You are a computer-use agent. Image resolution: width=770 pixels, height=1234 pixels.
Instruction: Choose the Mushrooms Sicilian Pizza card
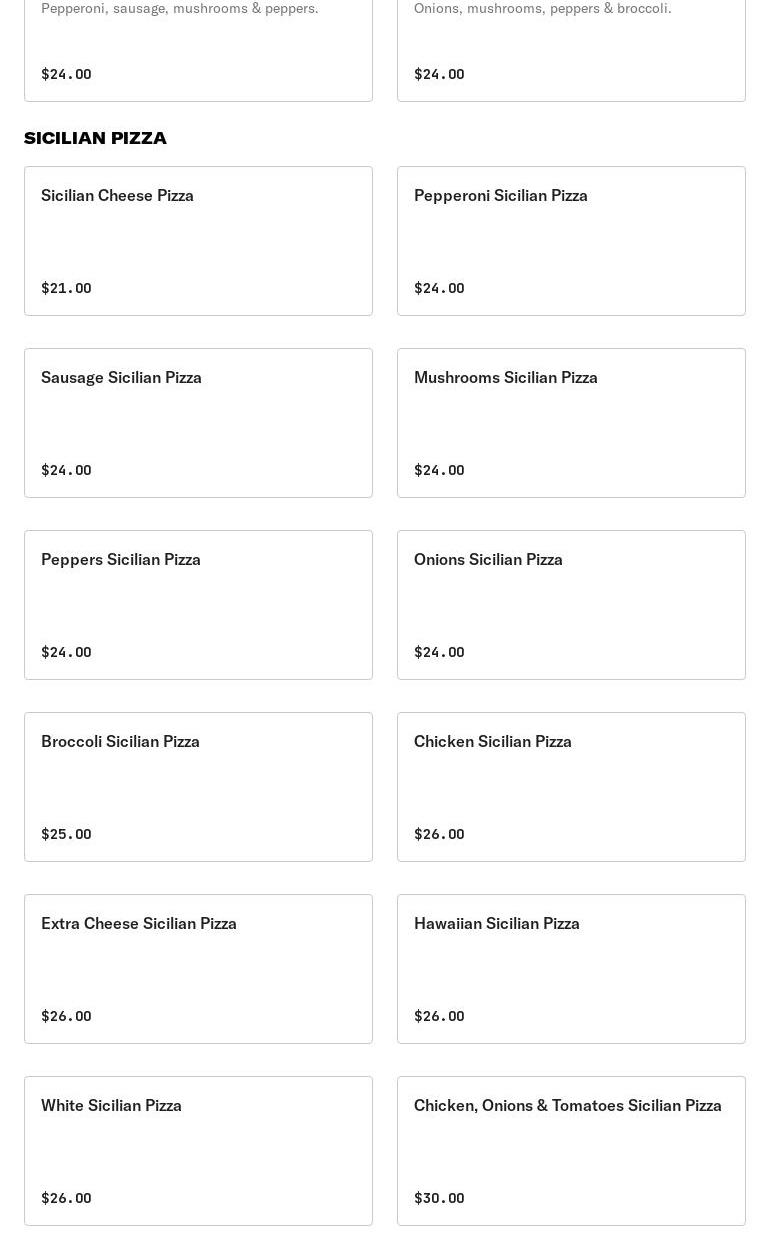click(571, 423)
